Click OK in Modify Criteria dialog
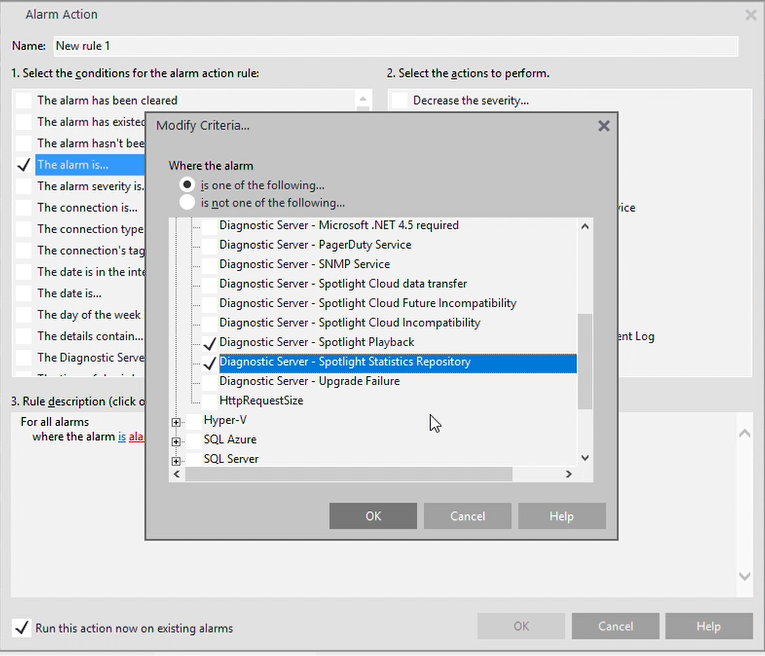The height and width of the screenshot is (656, 765). pyautogui.click(x=373, y=516)
